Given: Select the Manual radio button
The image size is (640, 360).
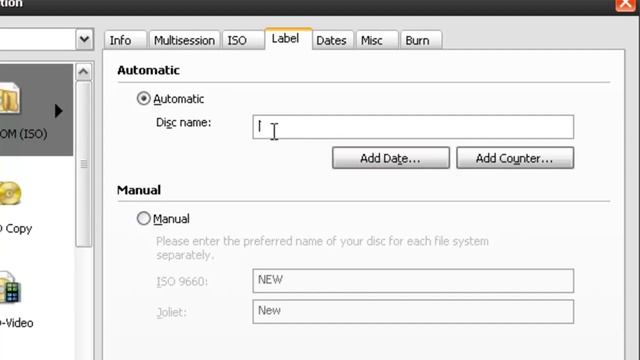Looking at the screenshot, I should (143, 218).
